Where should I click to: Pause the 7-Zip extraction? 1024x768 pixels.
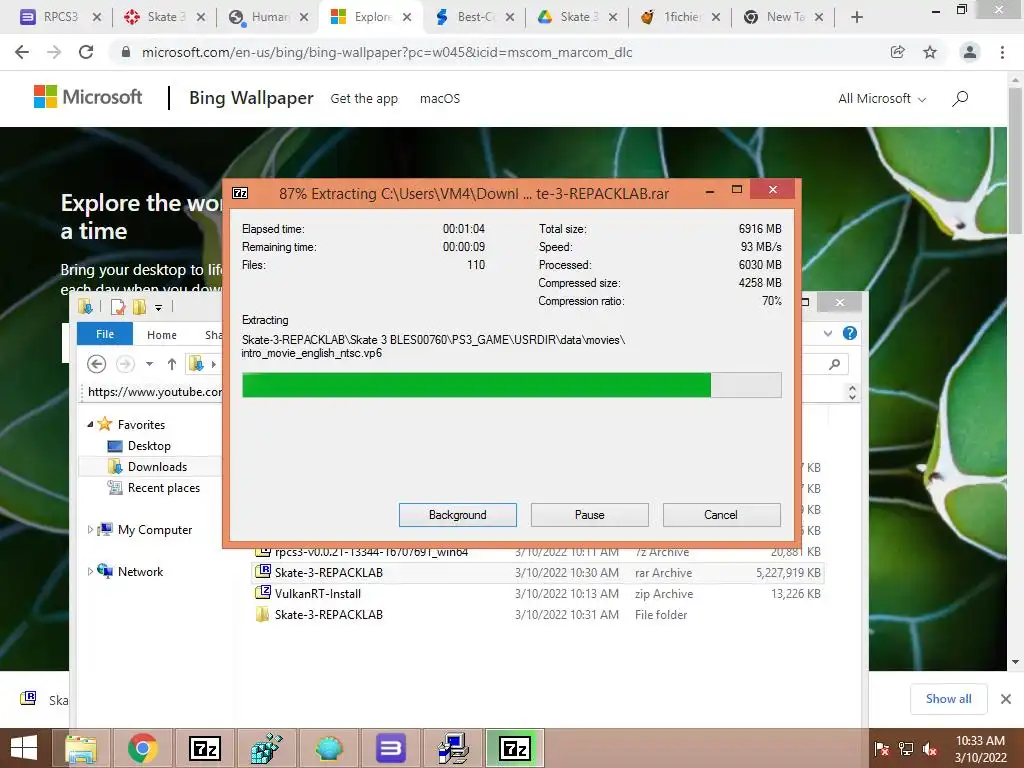coord(589,515)
